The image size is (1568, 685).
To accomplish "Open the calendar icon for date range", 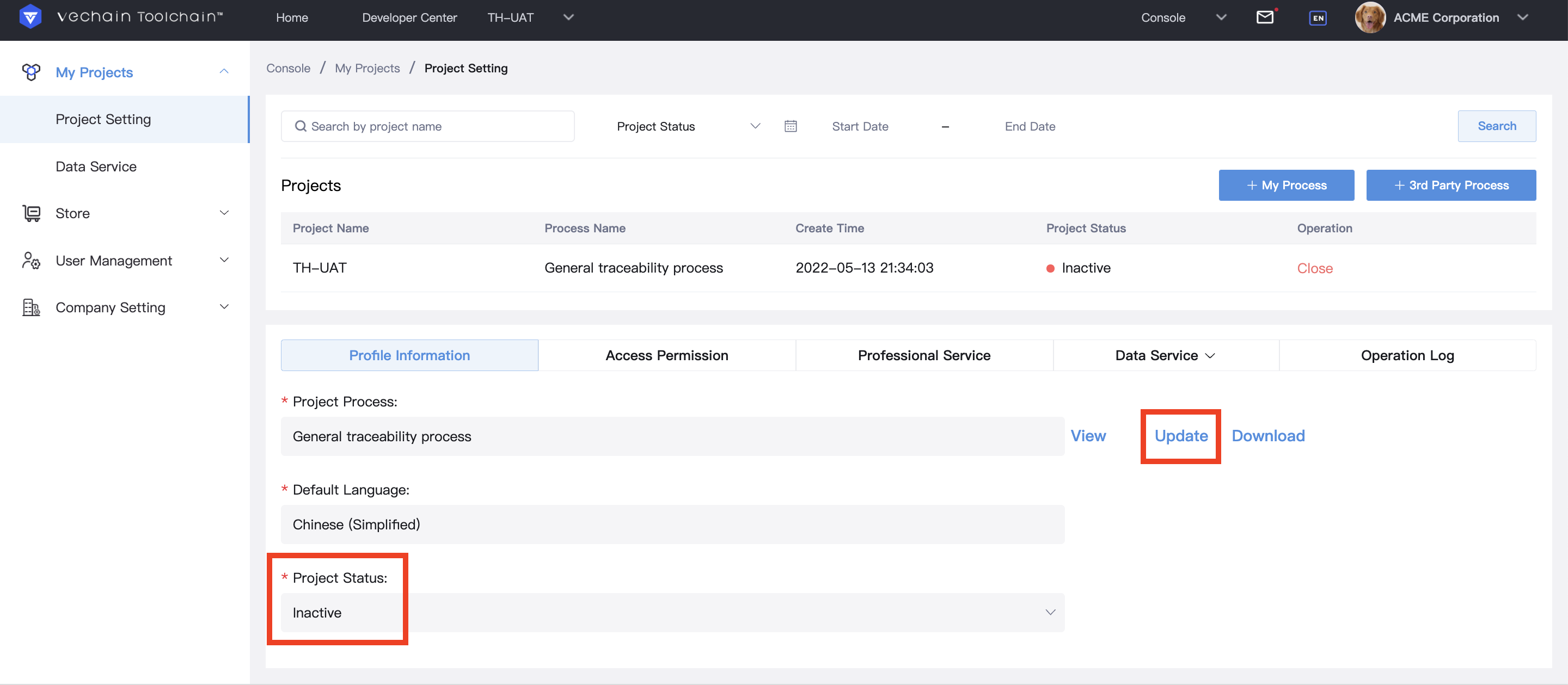I will pos(790,126).
